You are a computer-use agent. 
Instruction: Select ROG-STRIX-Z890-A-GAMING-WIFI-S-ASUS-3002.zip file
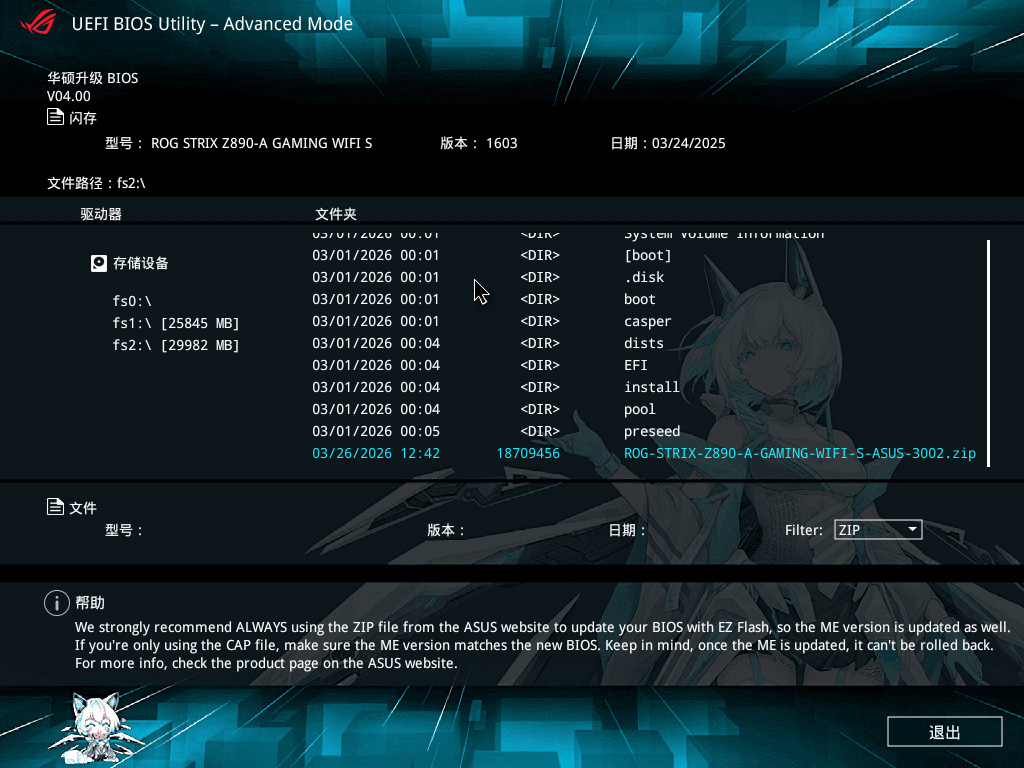(x=799, y=453)
